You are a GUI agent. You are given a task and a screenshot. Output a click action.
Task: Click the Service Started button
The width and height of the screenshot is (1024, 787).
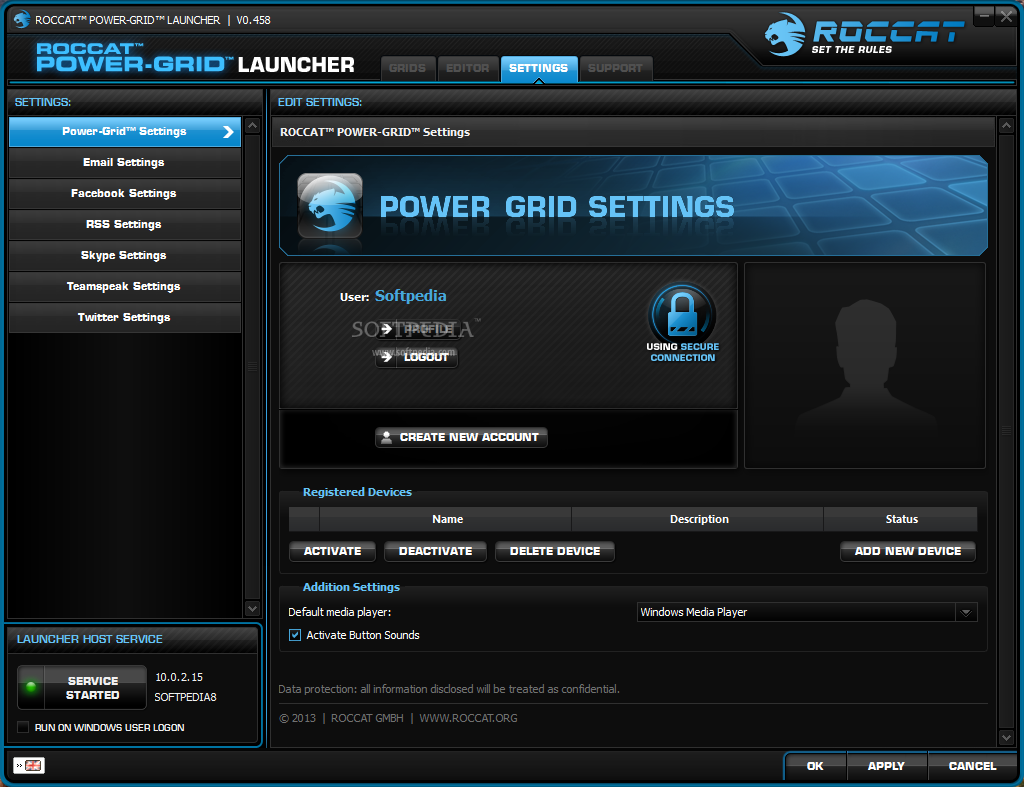[x=82, y=687]
